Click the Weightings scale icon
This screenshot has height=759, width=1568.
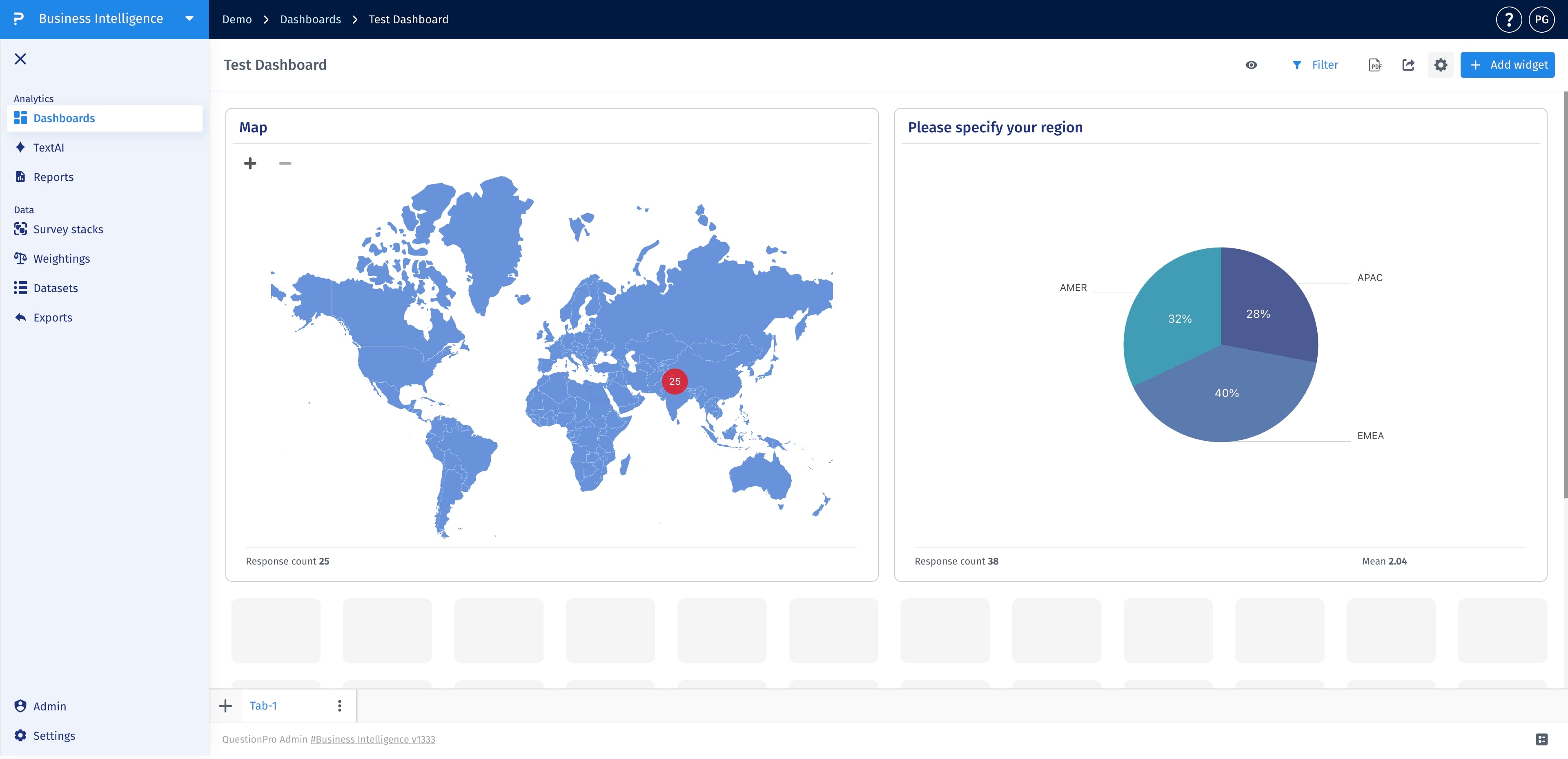[20, 258]
